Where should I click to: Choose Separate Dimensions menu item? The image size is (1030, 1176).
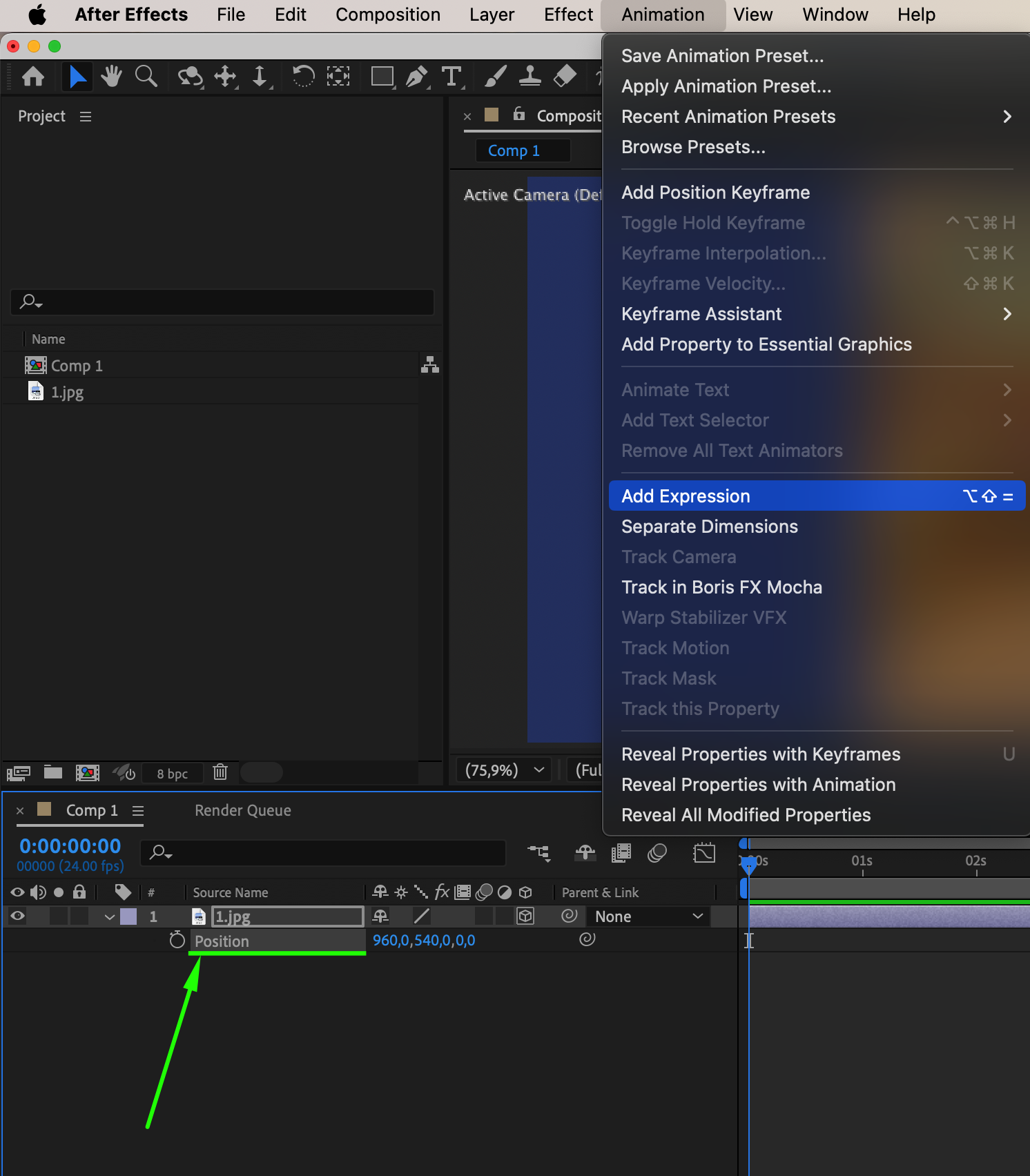pos(709,527)
